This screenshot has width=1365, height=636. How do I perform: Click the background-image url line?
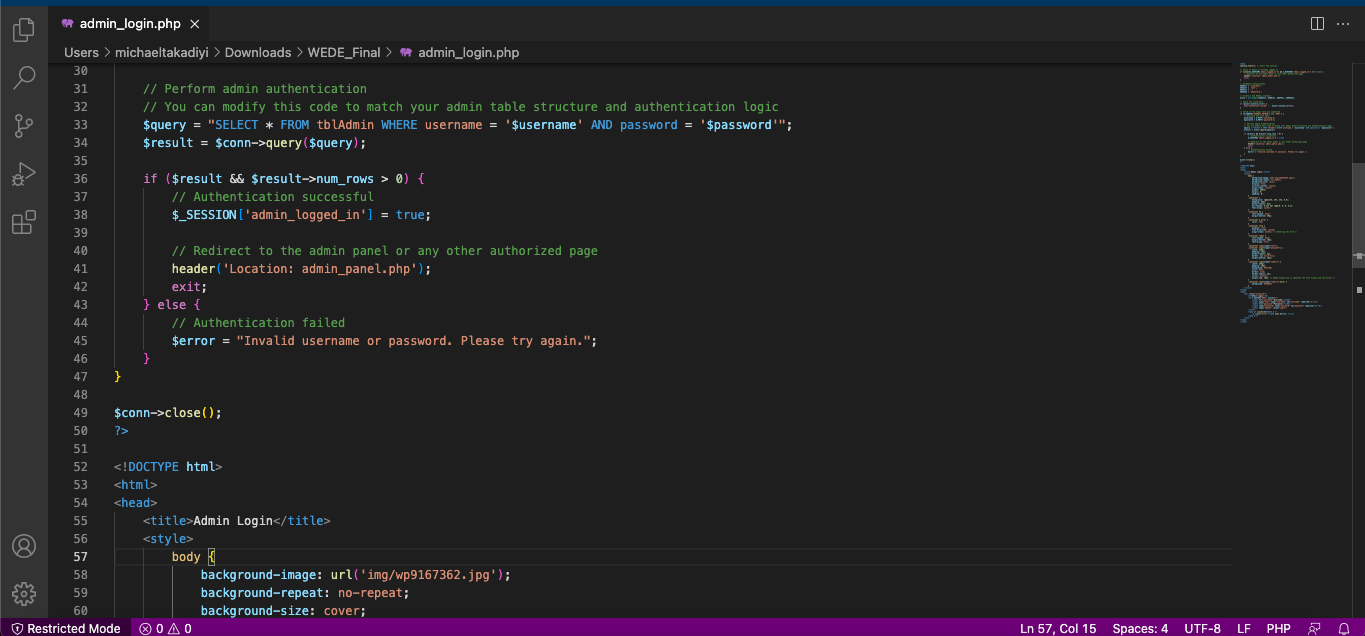coord(356,575)
